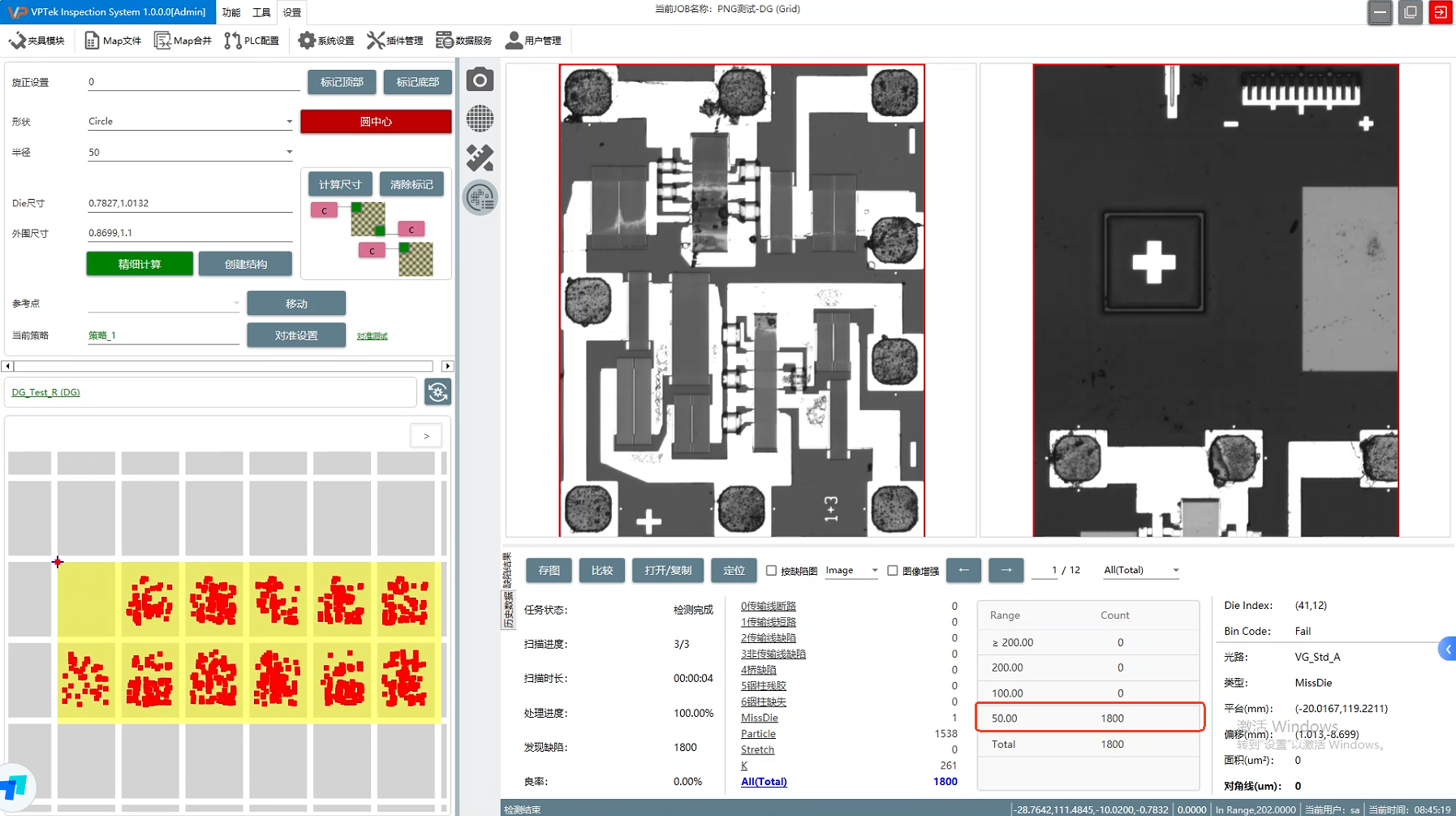Select the Particle defect category link

758,733
